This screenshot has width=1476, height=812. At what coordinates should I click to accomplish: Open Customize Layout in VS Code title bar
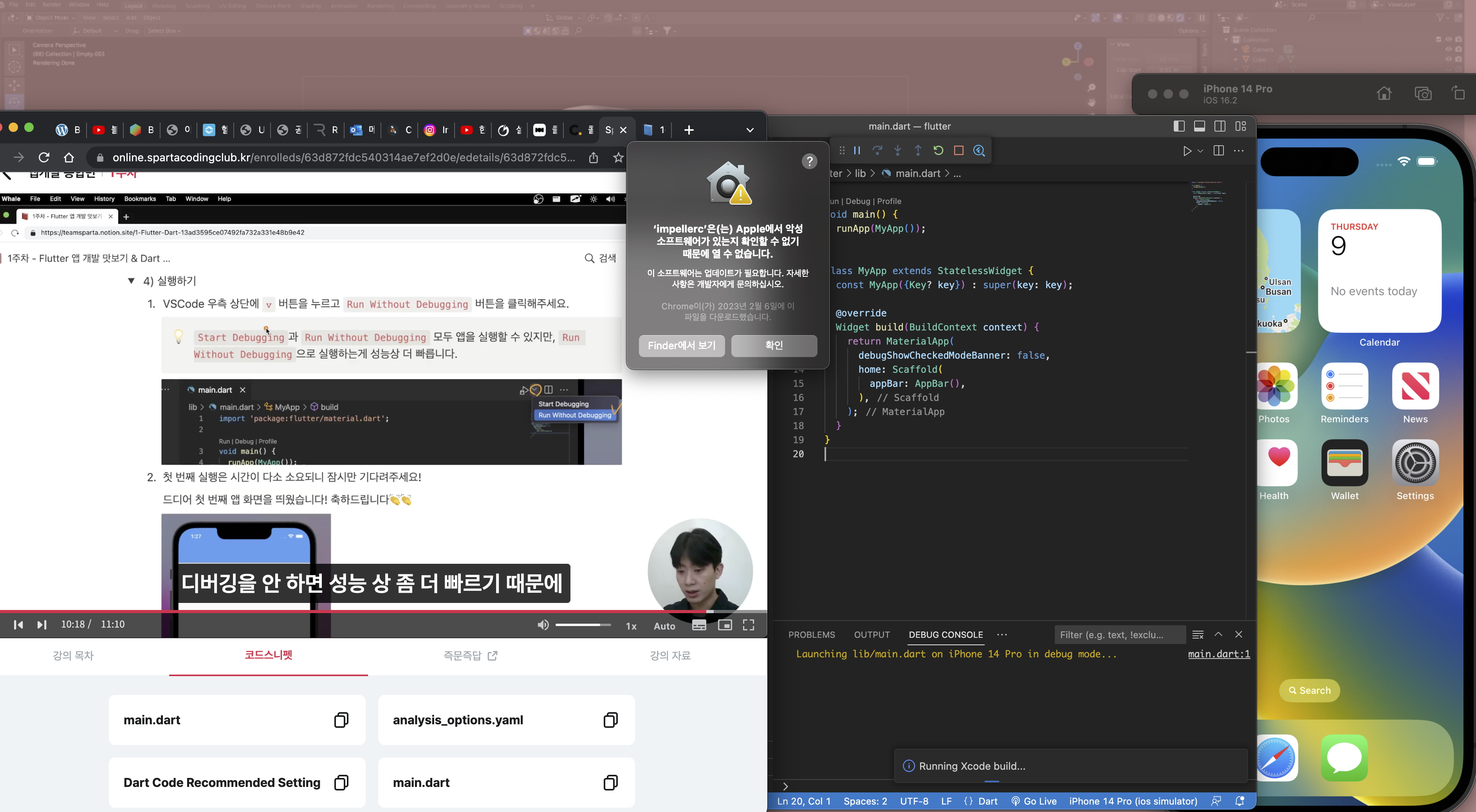coord(1240,126)
